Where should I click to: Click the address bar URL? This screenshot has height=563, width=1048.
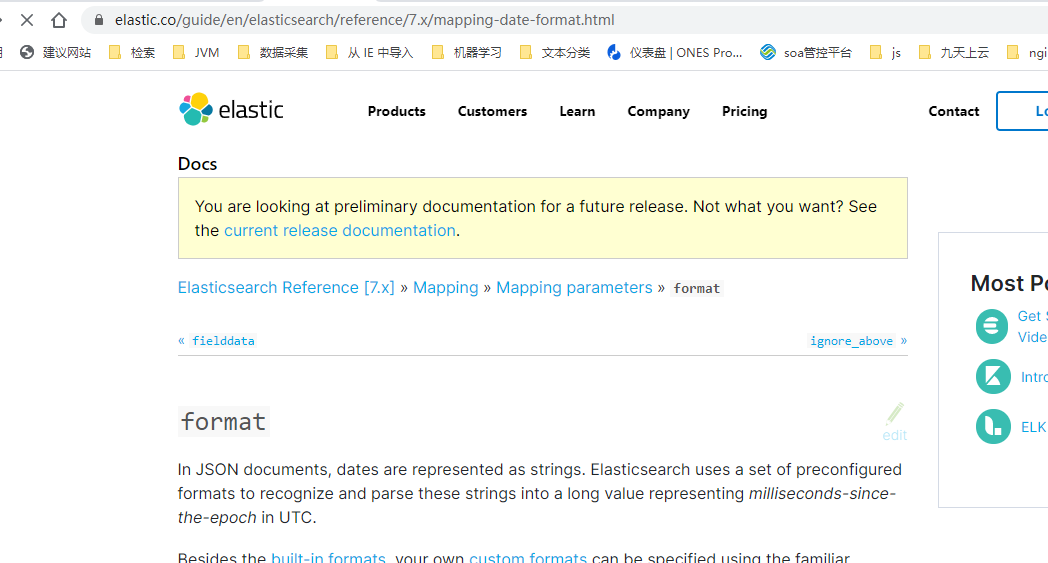[x=364, y=20]
